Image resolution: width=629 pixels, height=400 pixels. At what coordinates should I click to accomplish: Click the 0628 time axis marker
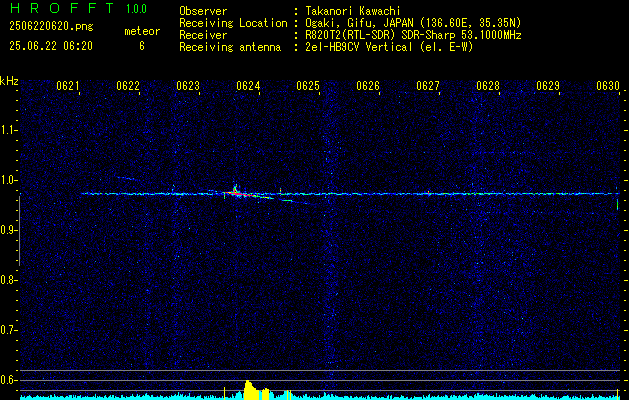[488, 86]
